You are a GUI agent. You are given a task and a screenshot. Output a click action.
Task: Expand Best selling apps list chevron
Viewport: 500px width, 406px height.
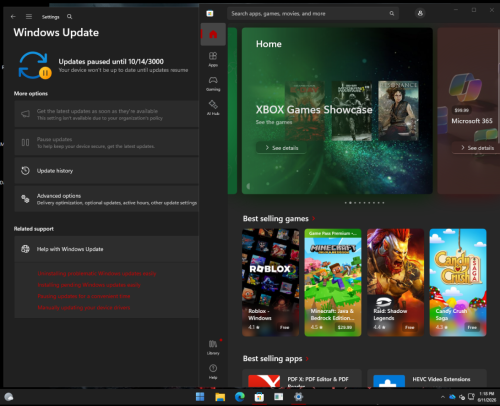tap(307, 359)
